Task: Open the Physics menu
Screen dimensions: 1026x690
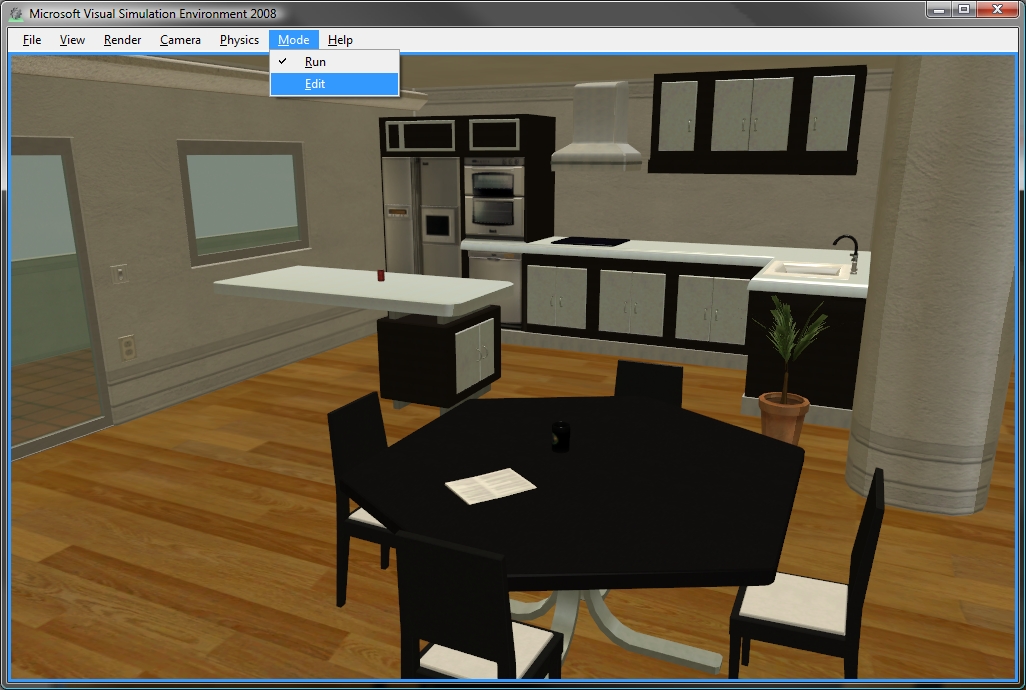Action: tap(239, 40)
